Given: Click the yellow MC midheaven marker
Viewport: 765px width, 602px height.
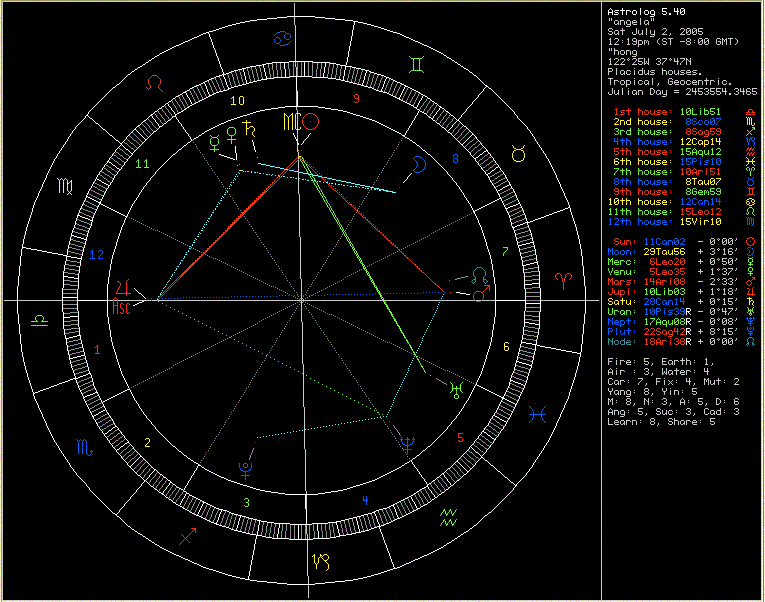Looking at the screenshot, I should (292, 122).
